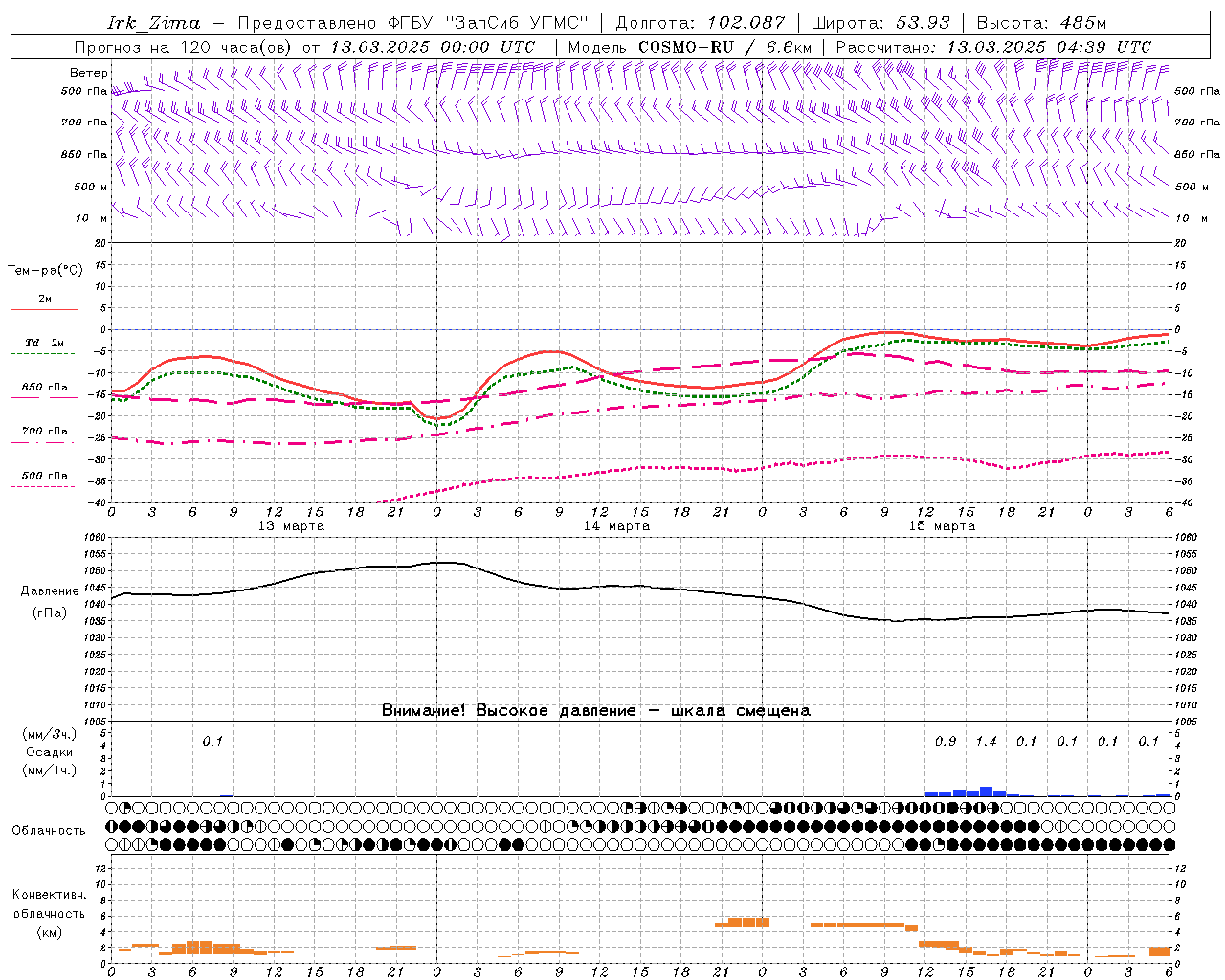Click the tallest blue precipitation bar
Viewport: 1225px width, 980px height.
point(987,791)
